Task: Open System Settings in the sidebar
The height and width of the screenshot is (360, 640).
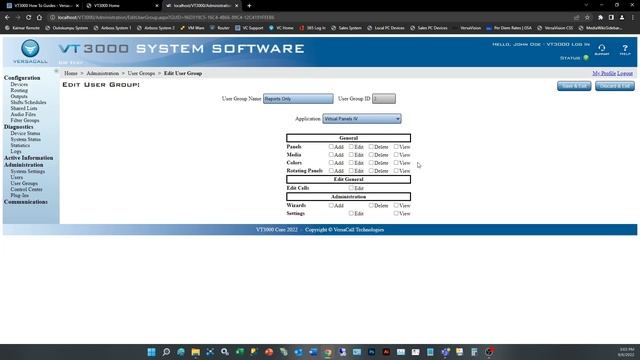Action: (28, 171)
